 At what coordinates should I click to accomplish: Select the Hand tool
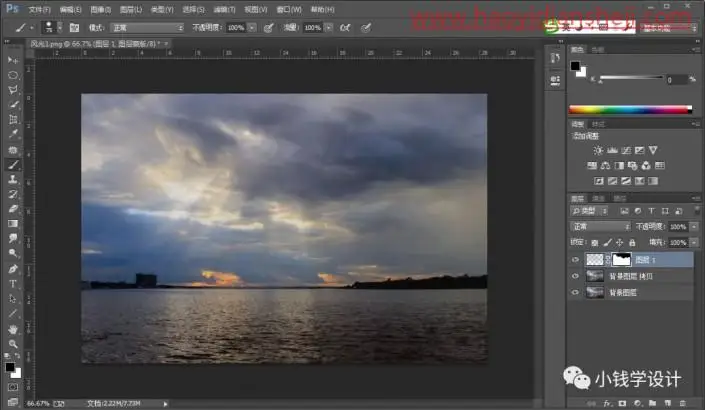coord(13,329)
